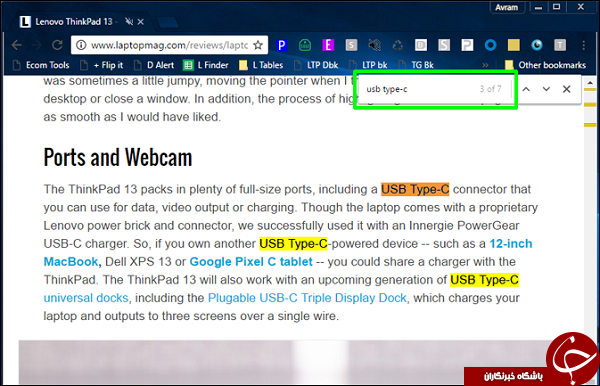Bookmark this page with the star icon

(x=258, y=45)
